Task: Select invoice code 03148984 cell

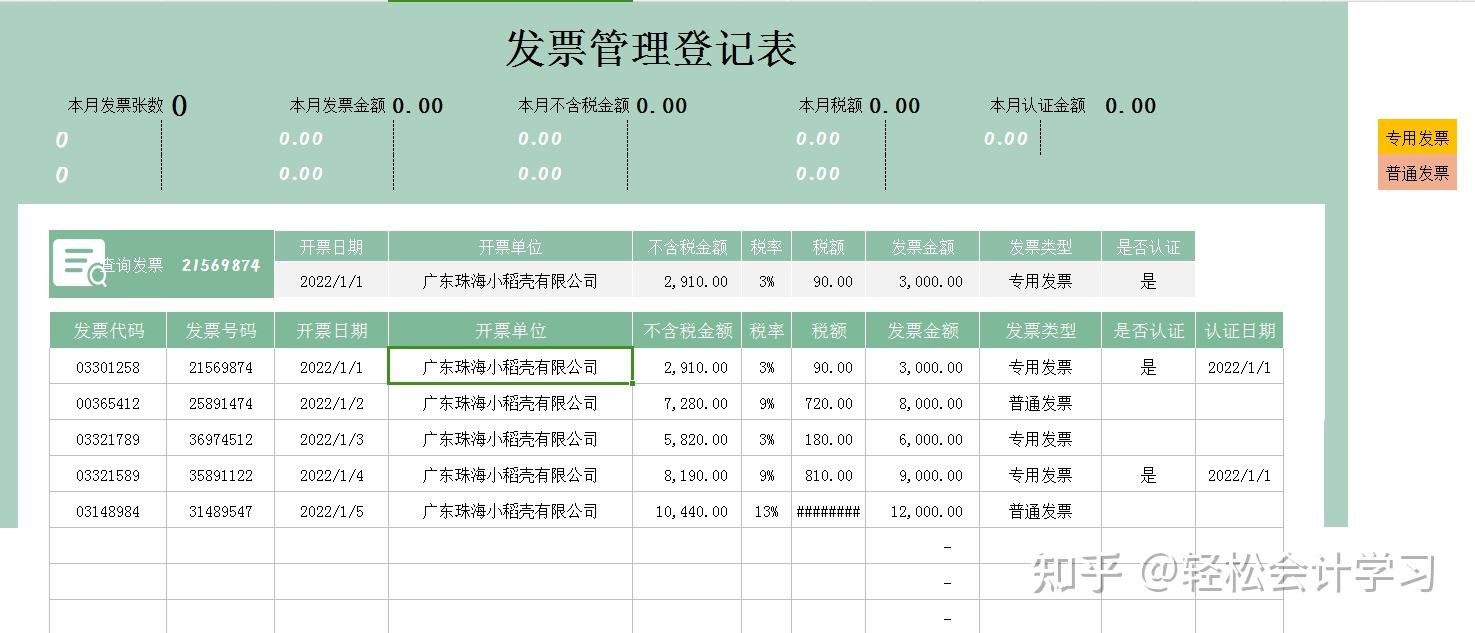Action: click(108, 511)
